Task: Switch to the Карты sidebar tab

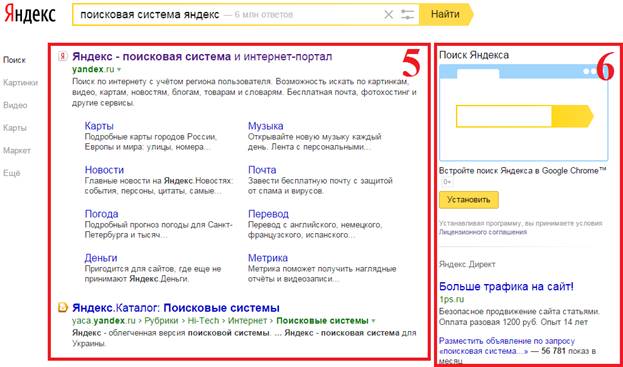Action: click(15, 128)
